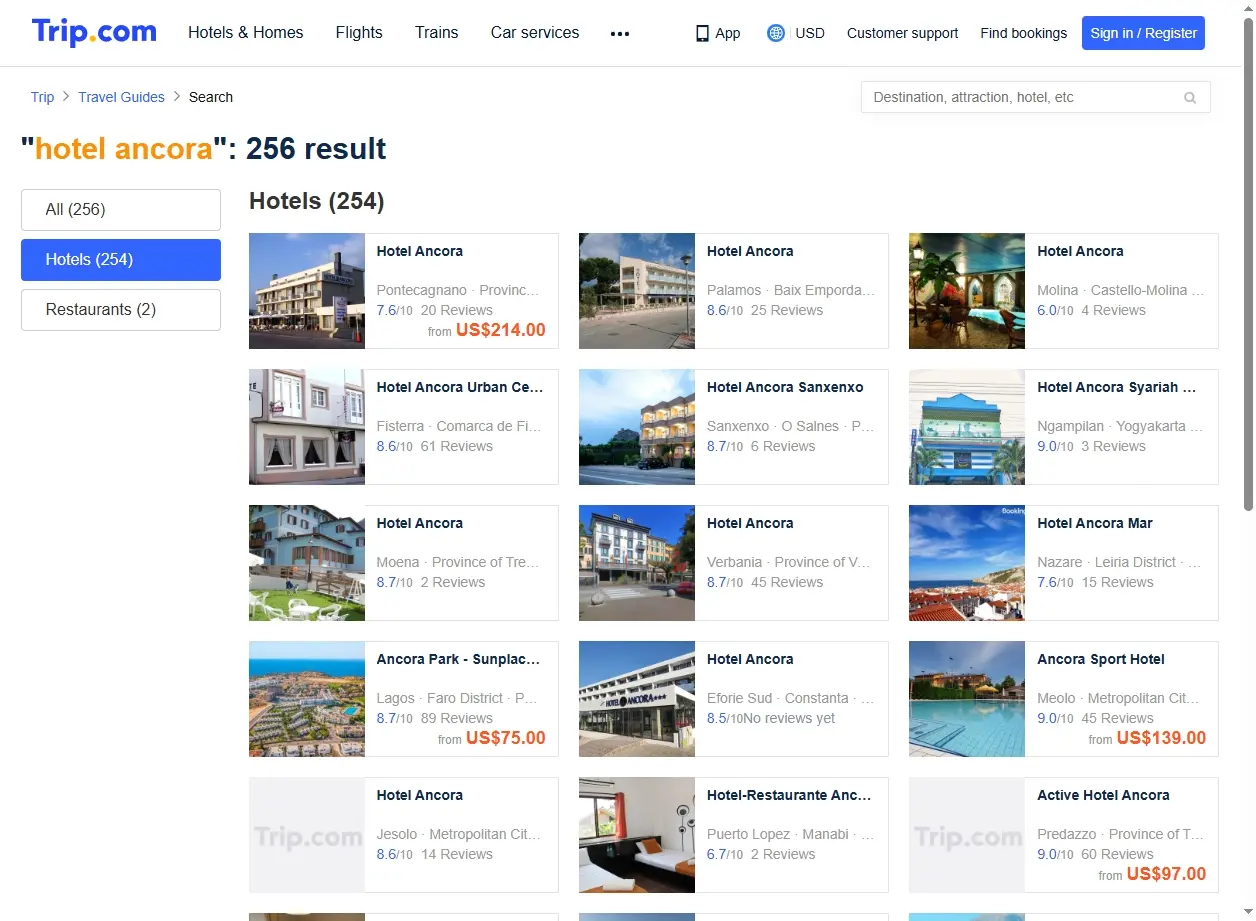Click the US$214.00 price
Viewport: 1256px width, 921px height.
pyautogui.click(x=501, y=330)
